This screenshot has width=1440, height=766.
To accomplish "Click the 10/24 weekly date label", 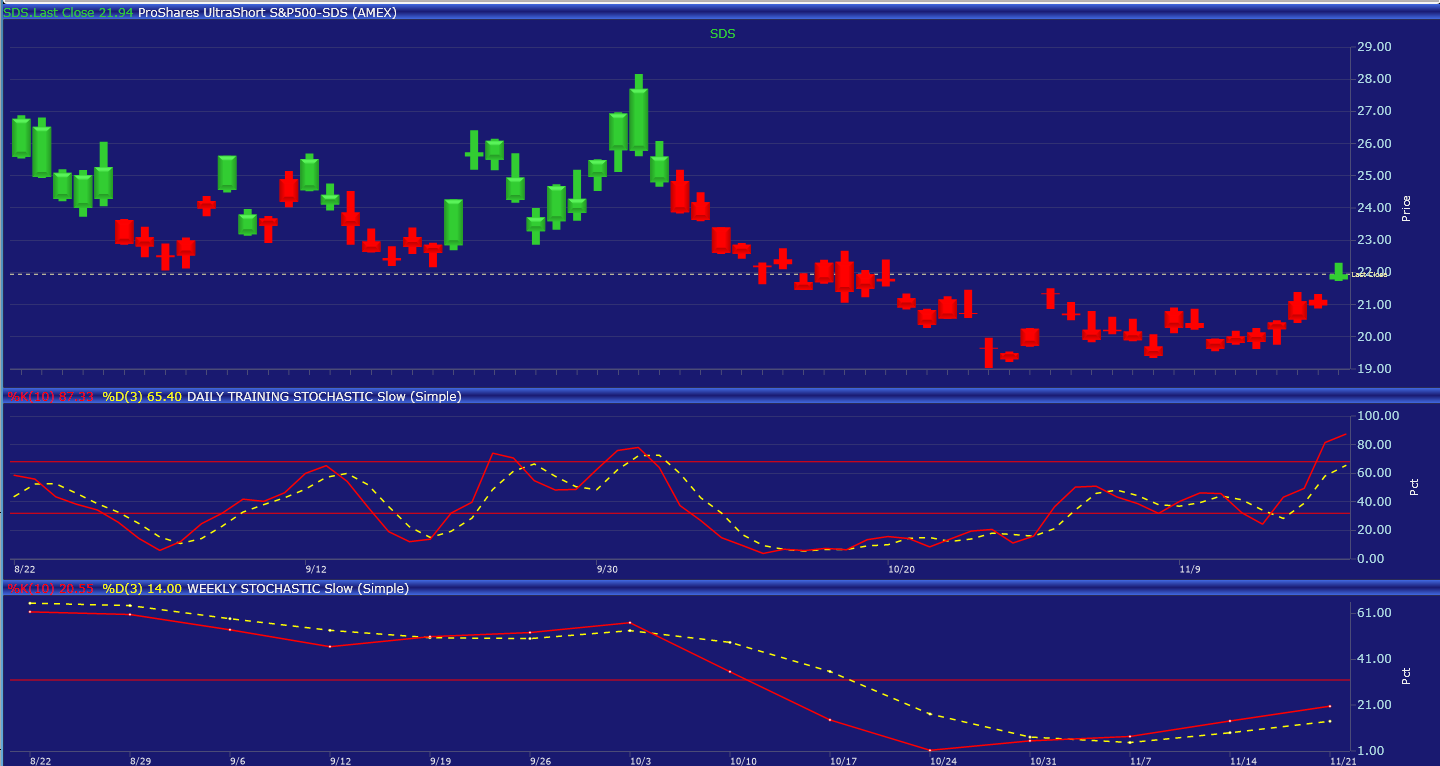I will click(x=943, y=761).
